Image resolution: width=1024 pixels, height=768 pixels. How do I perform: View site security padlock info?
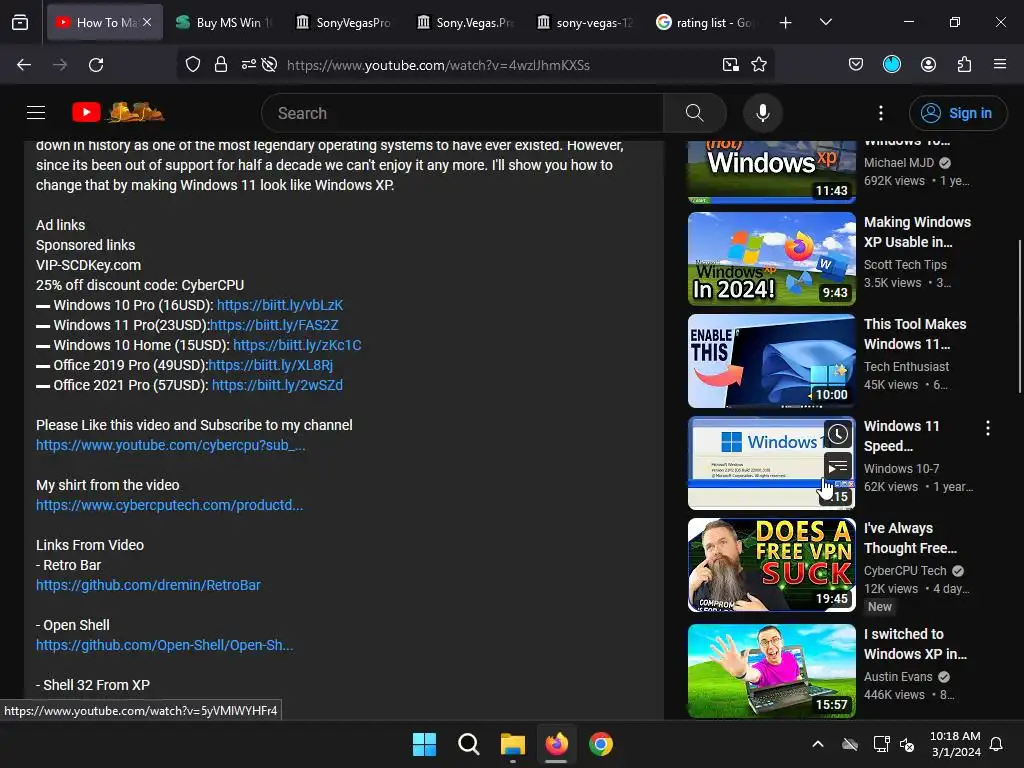pyautogui.click(x=221, y=65)
